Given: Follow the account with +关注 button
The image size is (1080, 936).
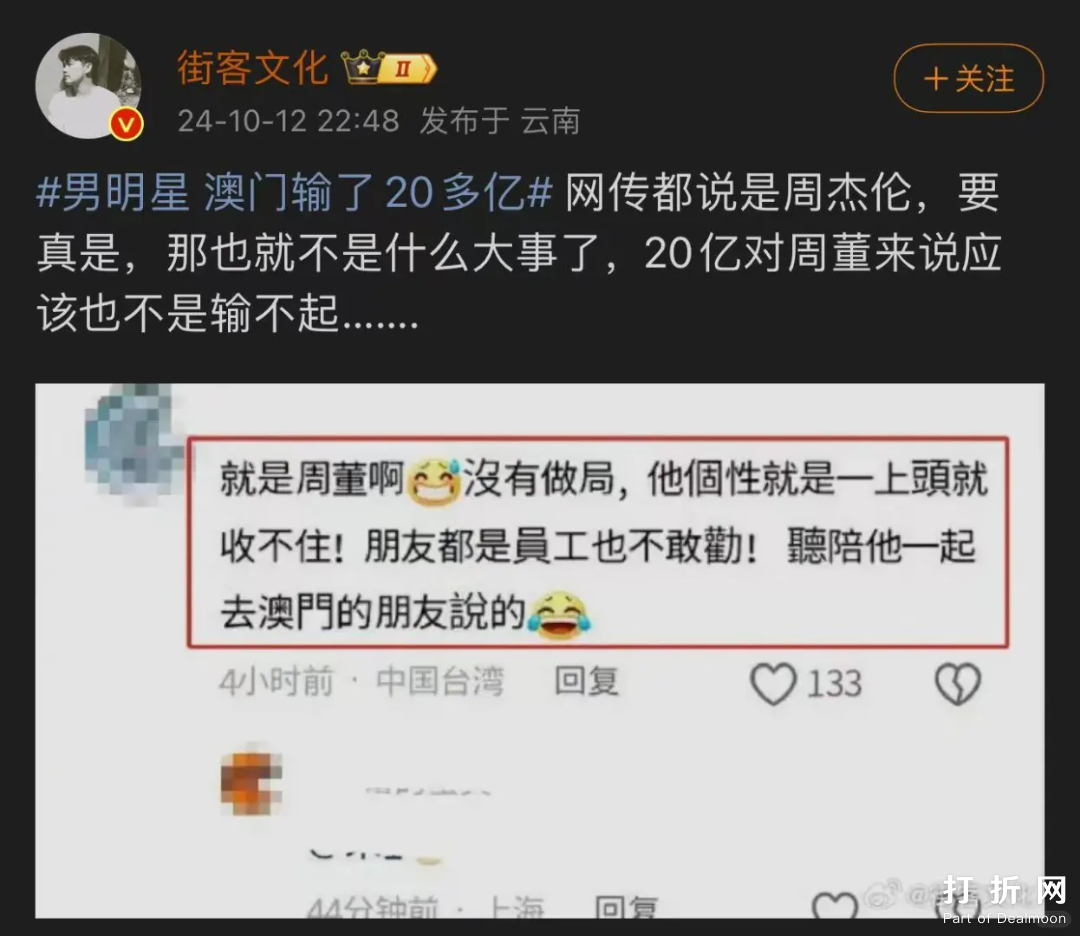Looking at the screenshot, I should tap(968, 79).
